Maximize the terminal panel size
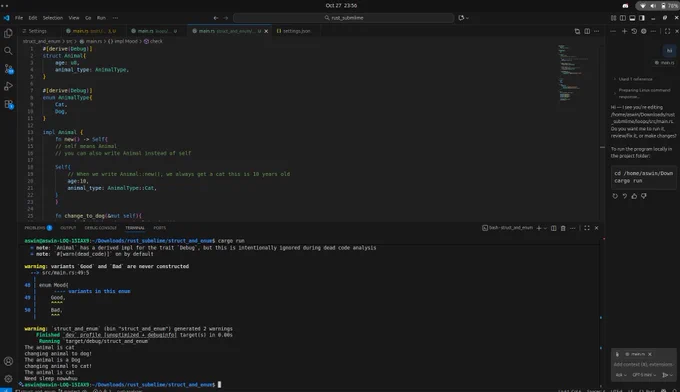The width and height of the screenshot is (680, 392). point(587,228)
